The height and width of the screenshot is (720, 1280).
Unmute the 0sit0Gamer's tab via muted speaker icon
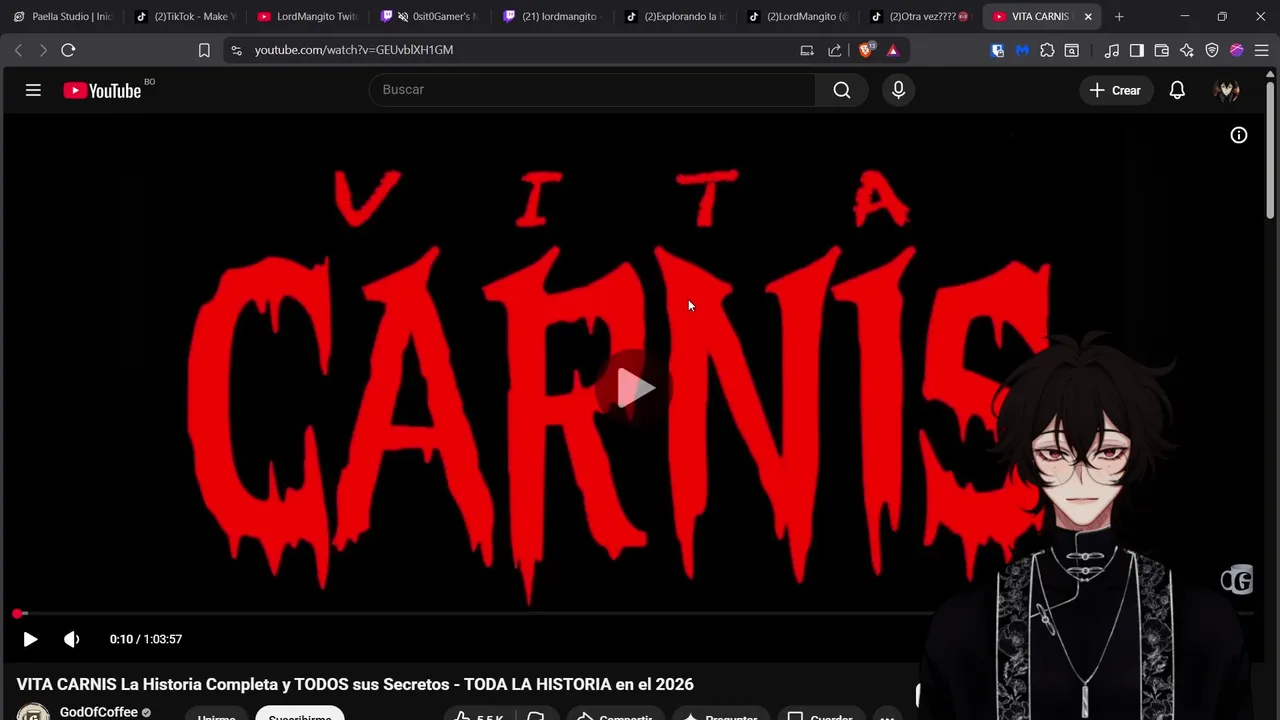click(402, 17)
